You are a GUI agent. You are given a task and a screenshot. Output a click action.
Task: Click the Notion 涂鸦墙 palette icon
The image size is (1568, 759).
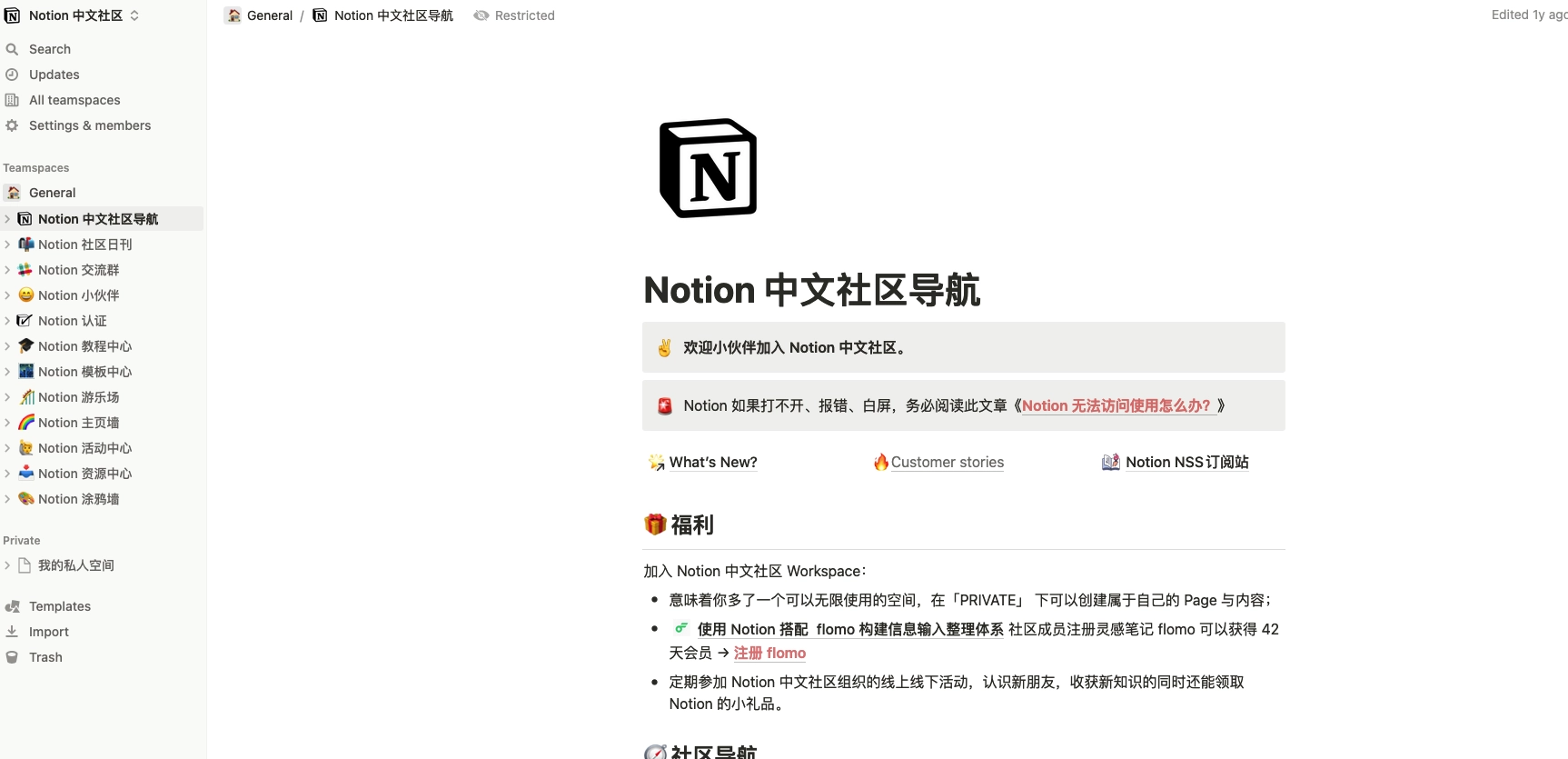point(26,499)
